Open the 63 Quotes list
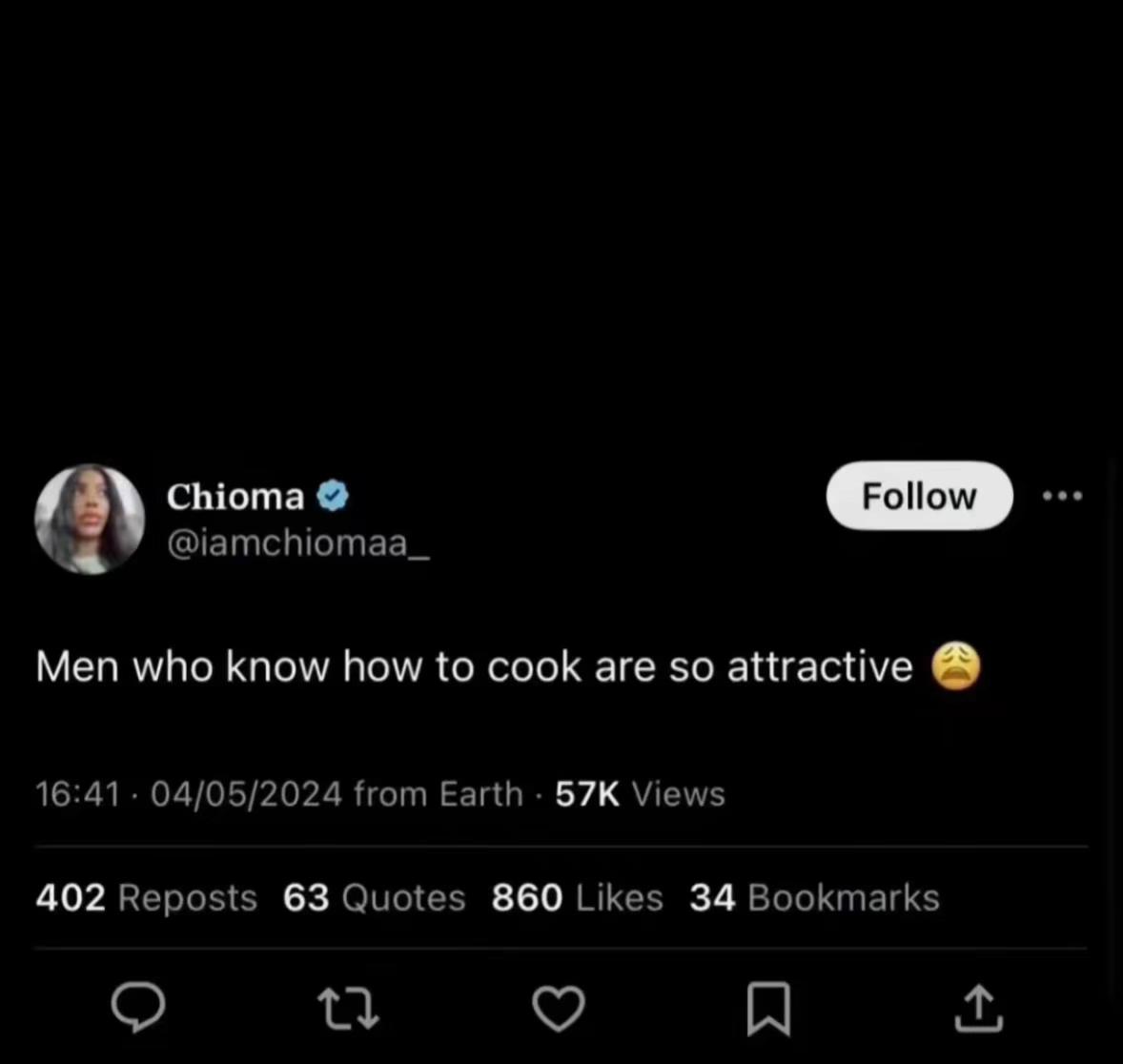This screenshot has width=1123, height=1064. tap(374, 897)
